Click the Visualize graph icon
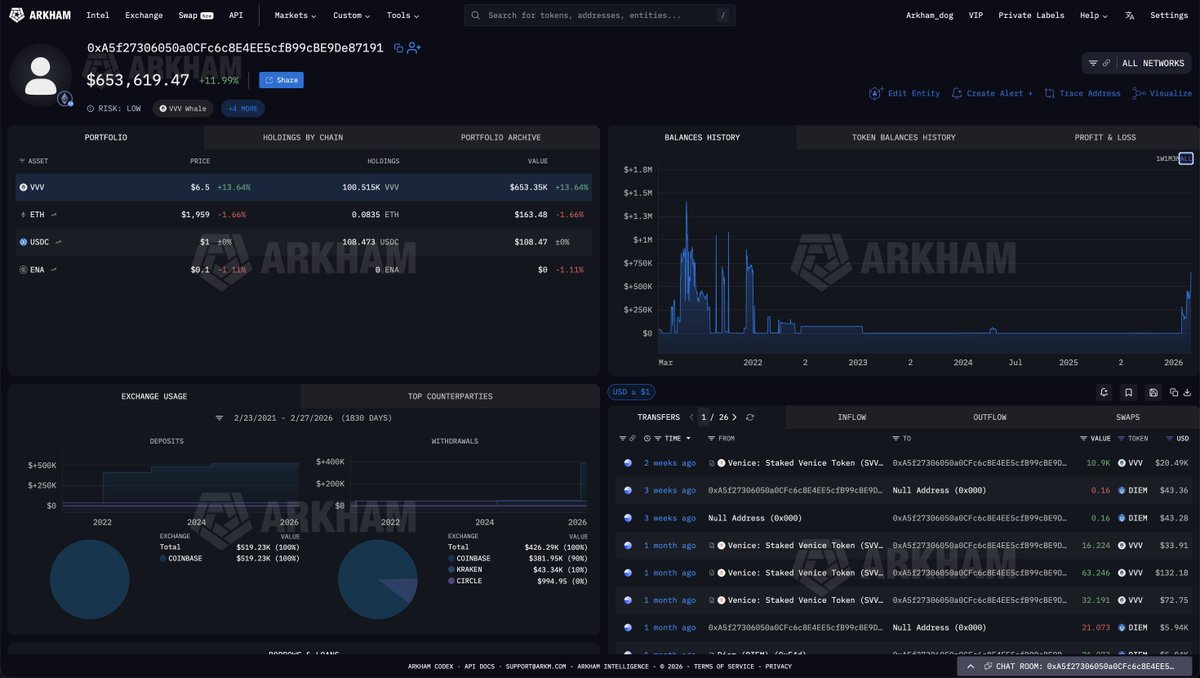 point(1139,93)
